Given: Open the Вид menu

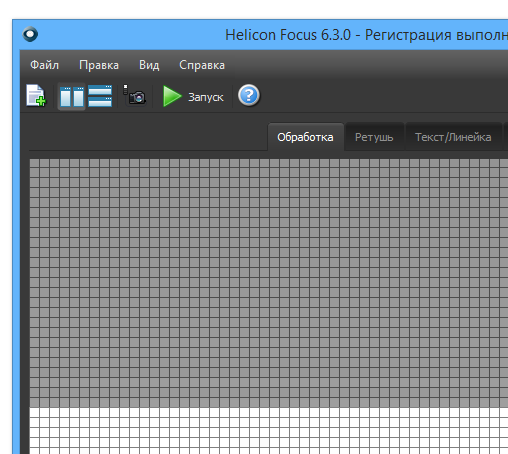Looking at the screenshot, I should click(149, 65).
